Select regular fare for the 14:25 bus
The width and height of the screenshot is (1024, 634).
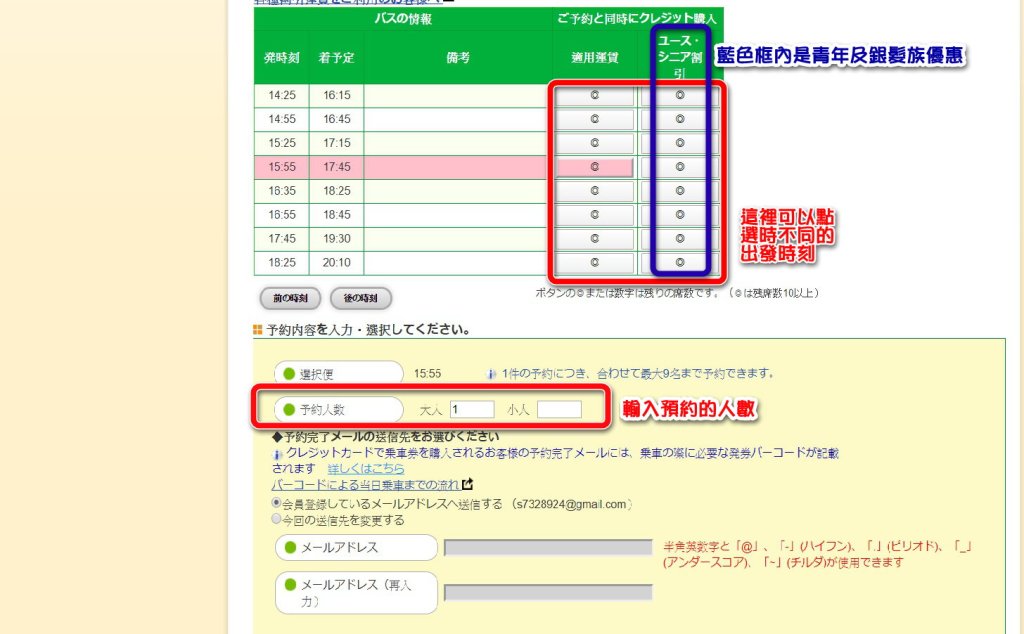pos(594,96)
